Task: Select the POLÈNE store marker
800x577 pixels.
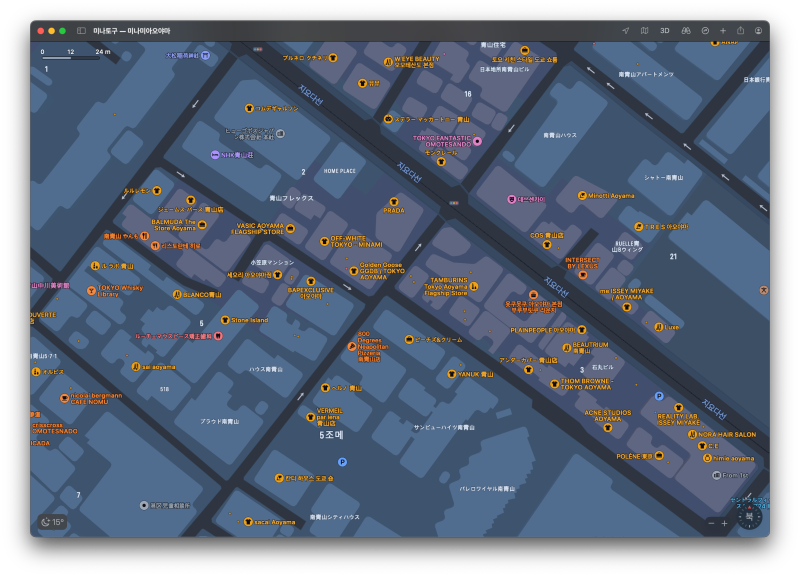Action: point(659,455)
